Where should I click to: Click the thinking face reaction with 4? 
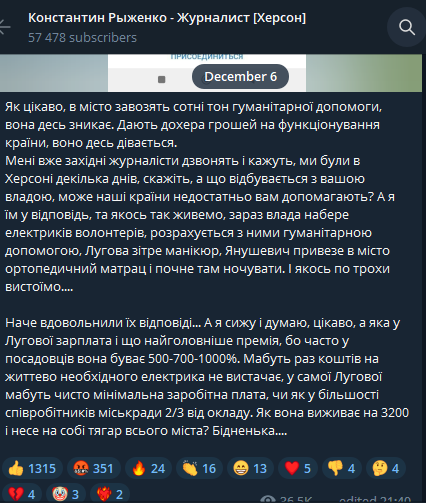click(x=386, y=468)
